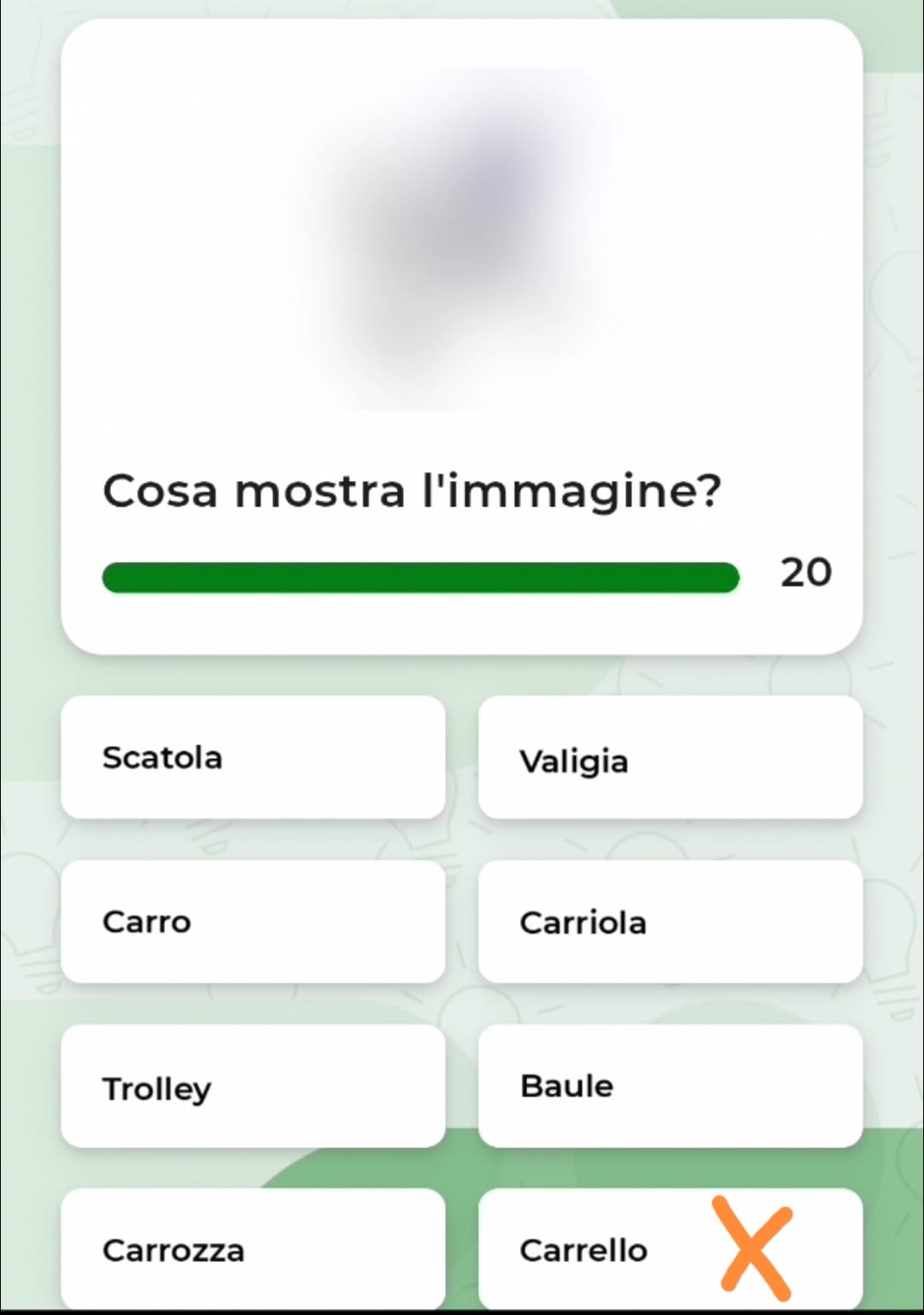This screenshot has width=924, height=1315.
Task: Tap the word "Scatola" label
Action: point(162,757)
